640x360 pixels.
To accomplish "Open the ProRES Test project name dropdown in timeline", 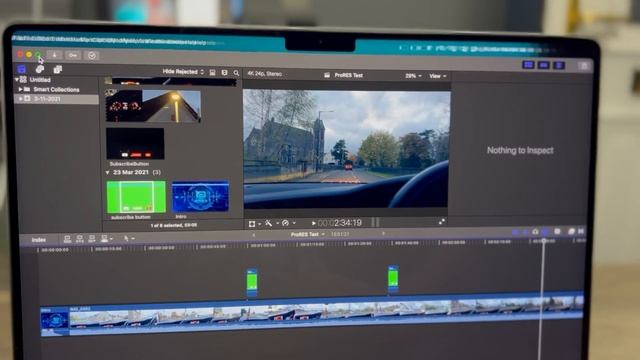I will 308,234.
